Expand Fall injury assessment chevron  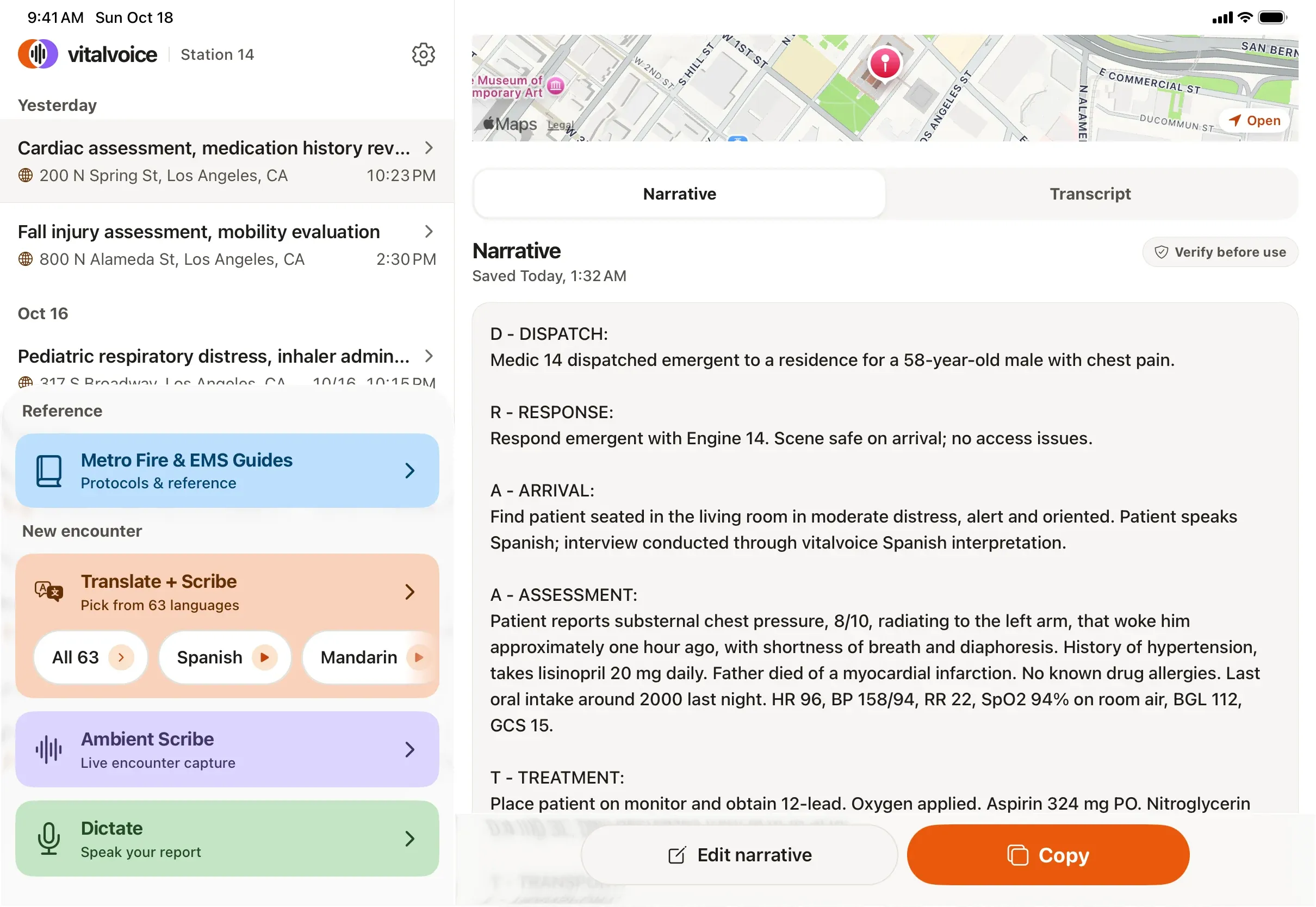pyautogui.click(x=429, y=232)
